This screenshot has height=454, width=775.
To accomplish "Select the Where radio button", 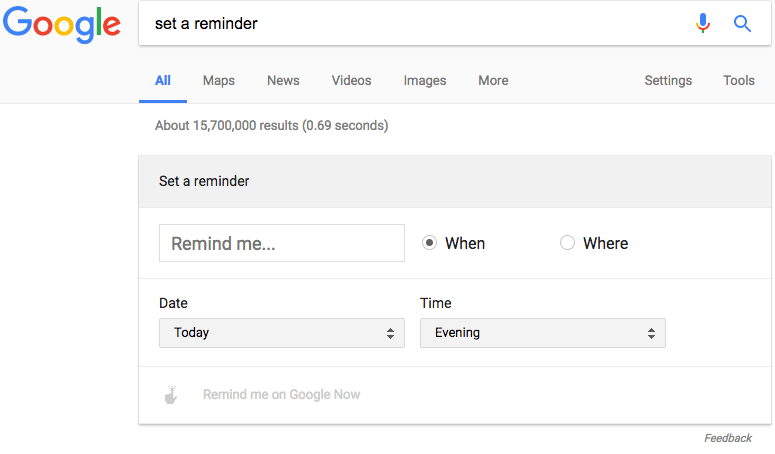I will click(x=568, y=243).
